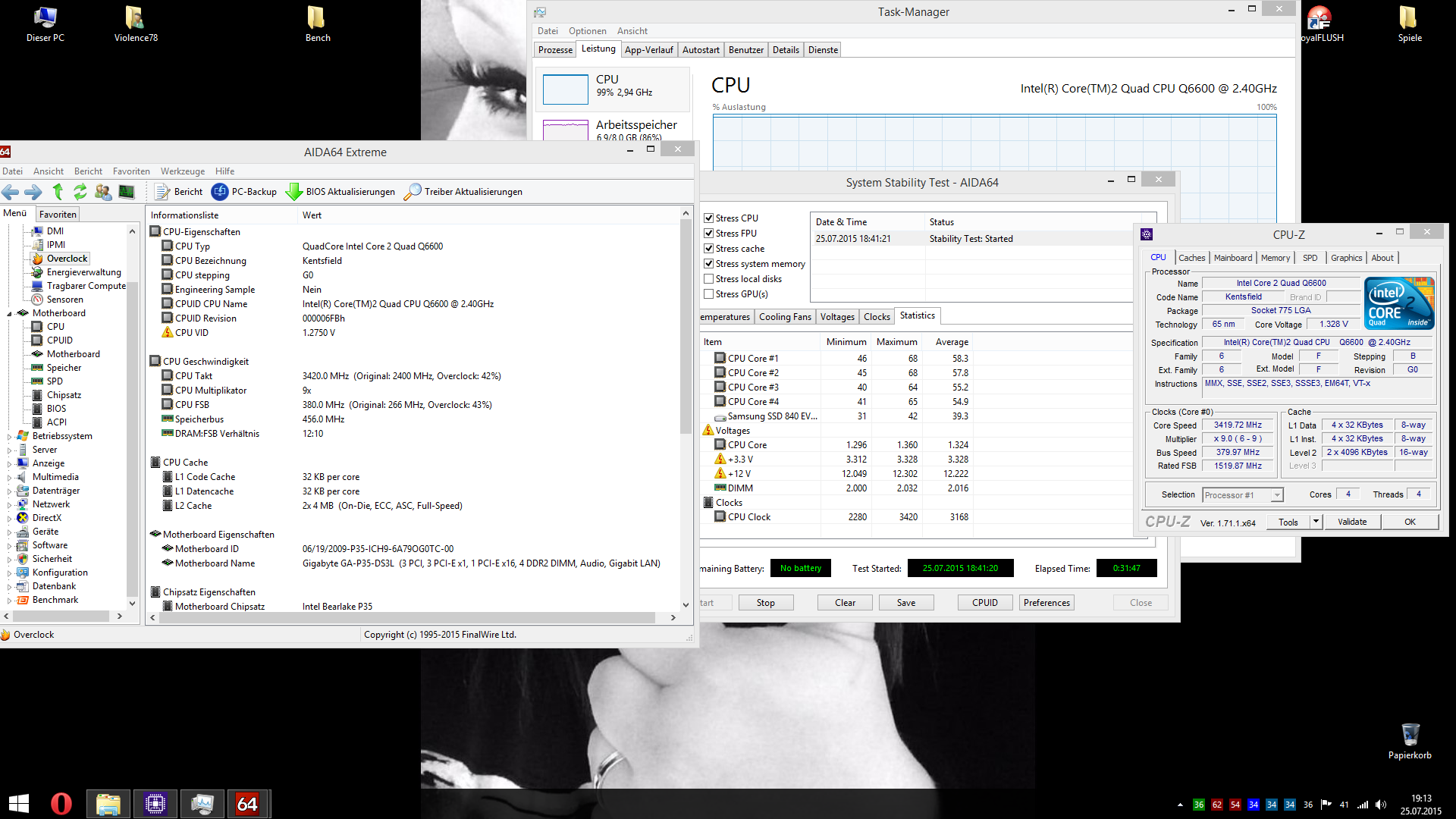Open Optionen menu in Task-Manager
This screenshot has height=819, width=1456.
click(x=587, y=31)
